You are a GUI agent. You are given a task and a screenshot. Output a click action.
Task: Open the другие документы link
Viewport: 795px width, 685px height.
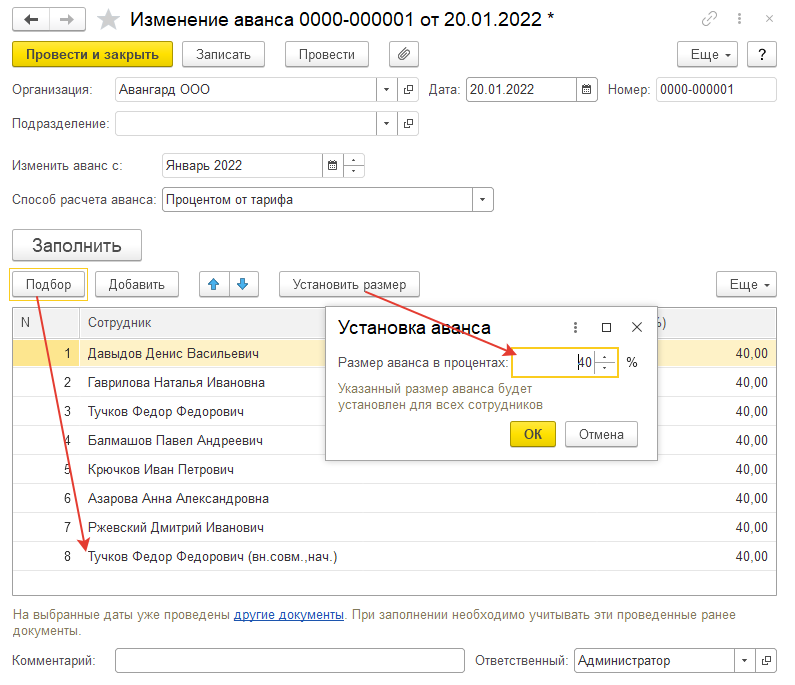(x=288, y=615)
